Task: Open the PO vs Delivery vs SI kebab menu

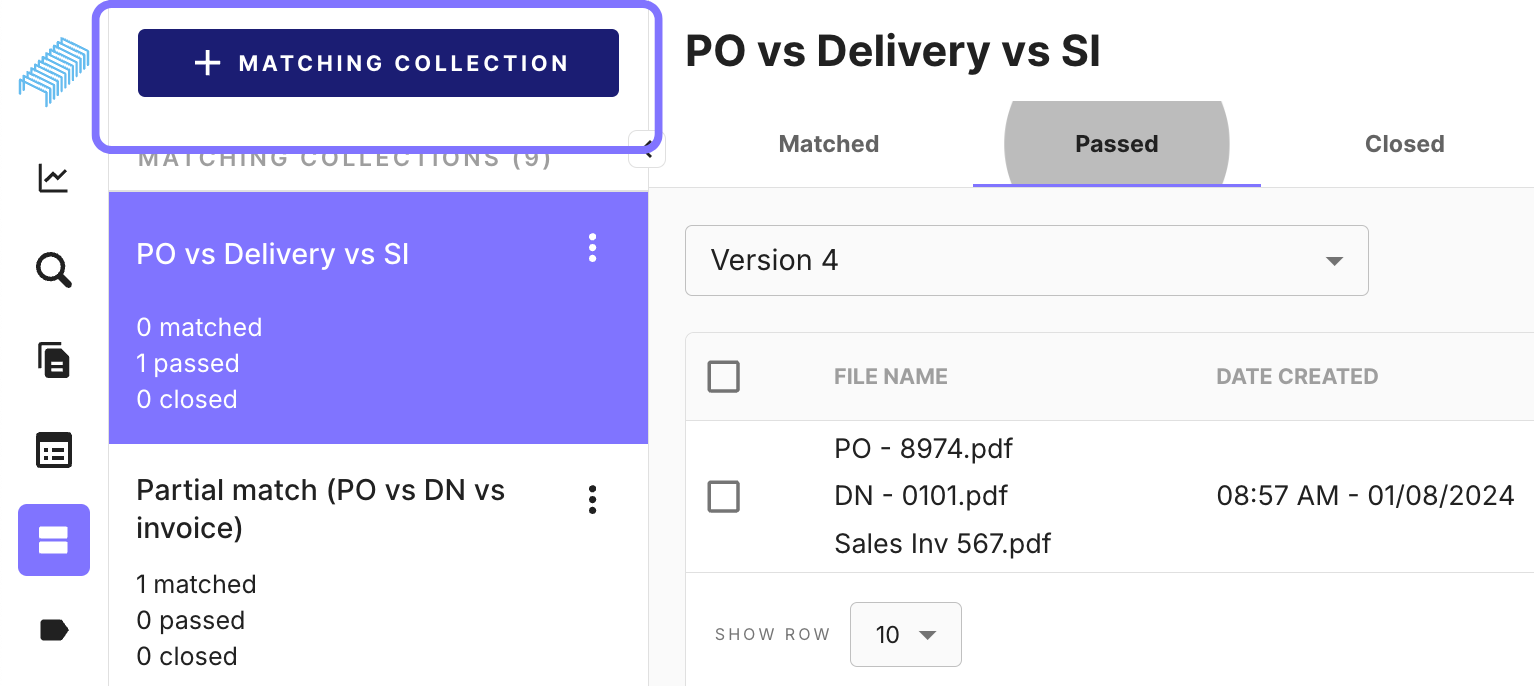Action: 593,248
